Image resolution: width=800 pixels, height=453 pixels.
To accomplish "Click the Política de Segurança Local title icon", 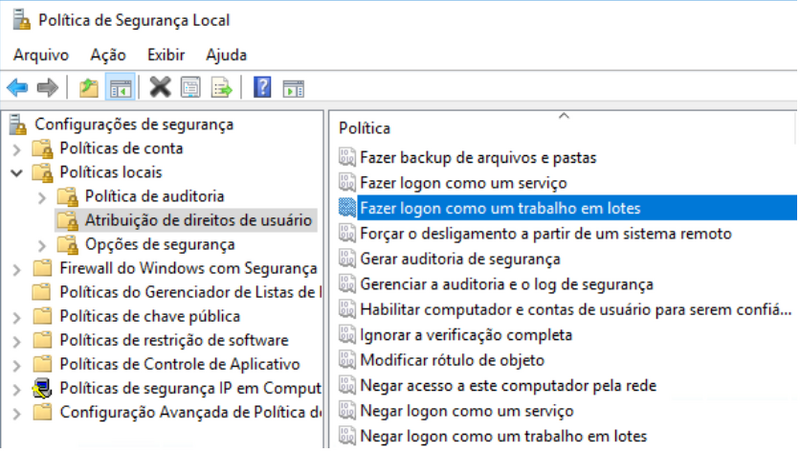I will pos(21,20).
